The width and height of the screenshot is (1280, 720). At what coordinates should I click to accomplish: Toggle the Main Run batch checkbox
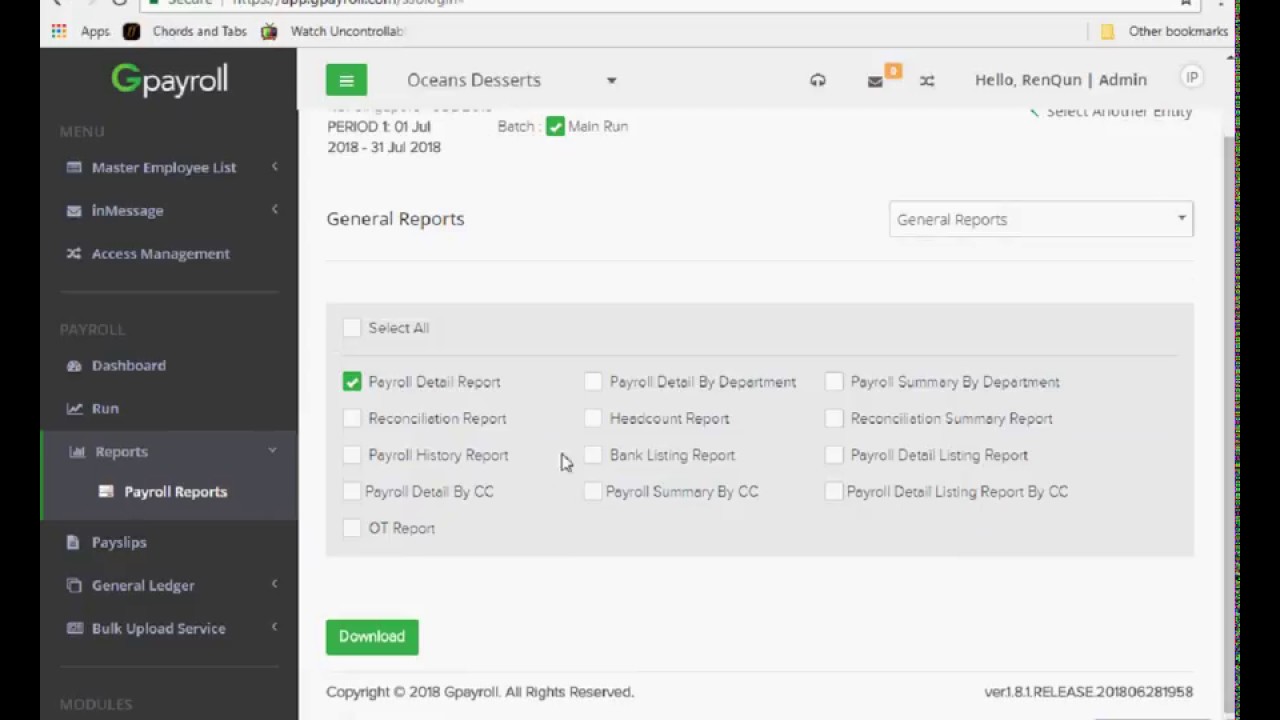[555, 127]
